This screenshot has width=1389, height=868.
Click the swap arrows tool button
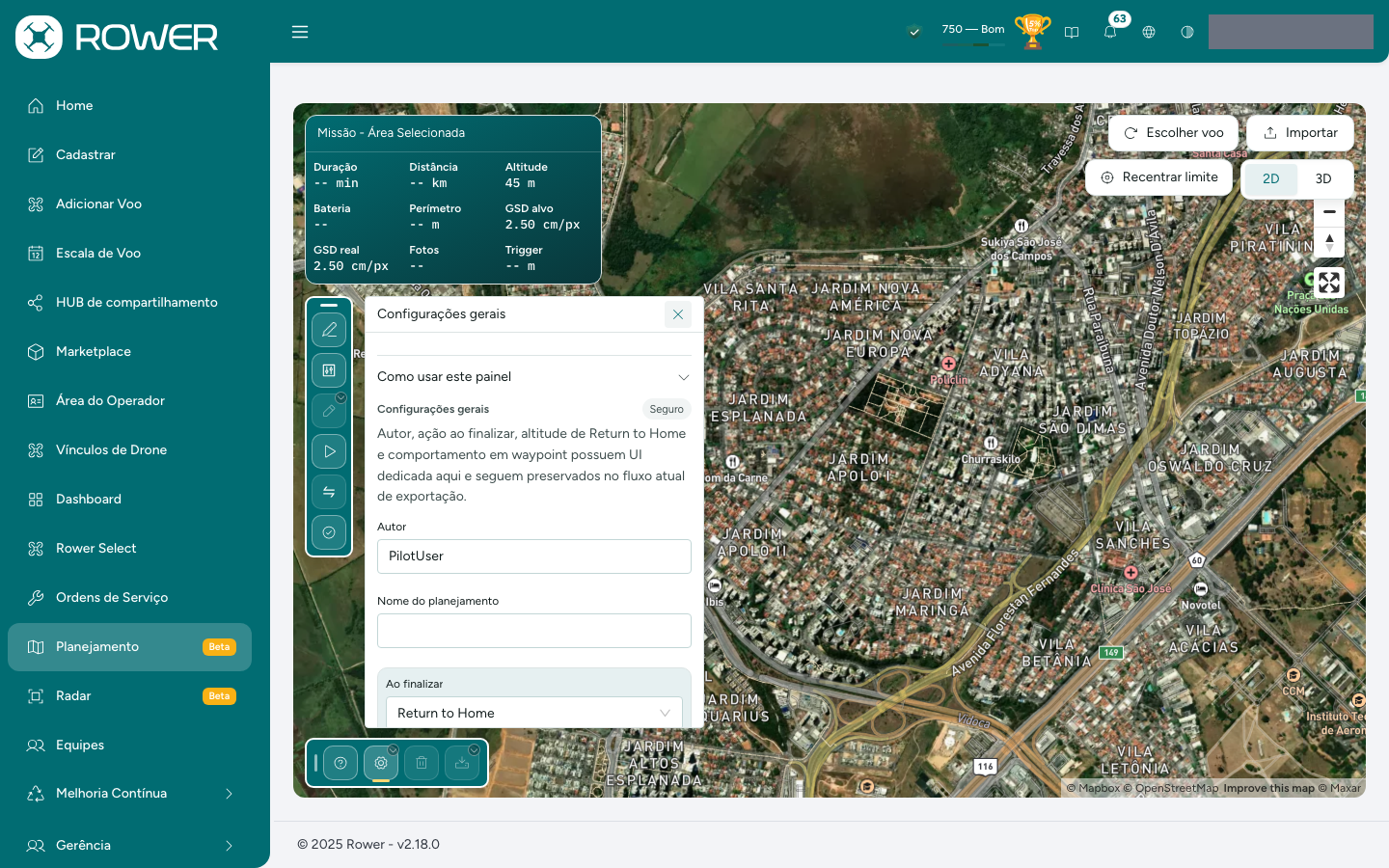click(329, 492)
